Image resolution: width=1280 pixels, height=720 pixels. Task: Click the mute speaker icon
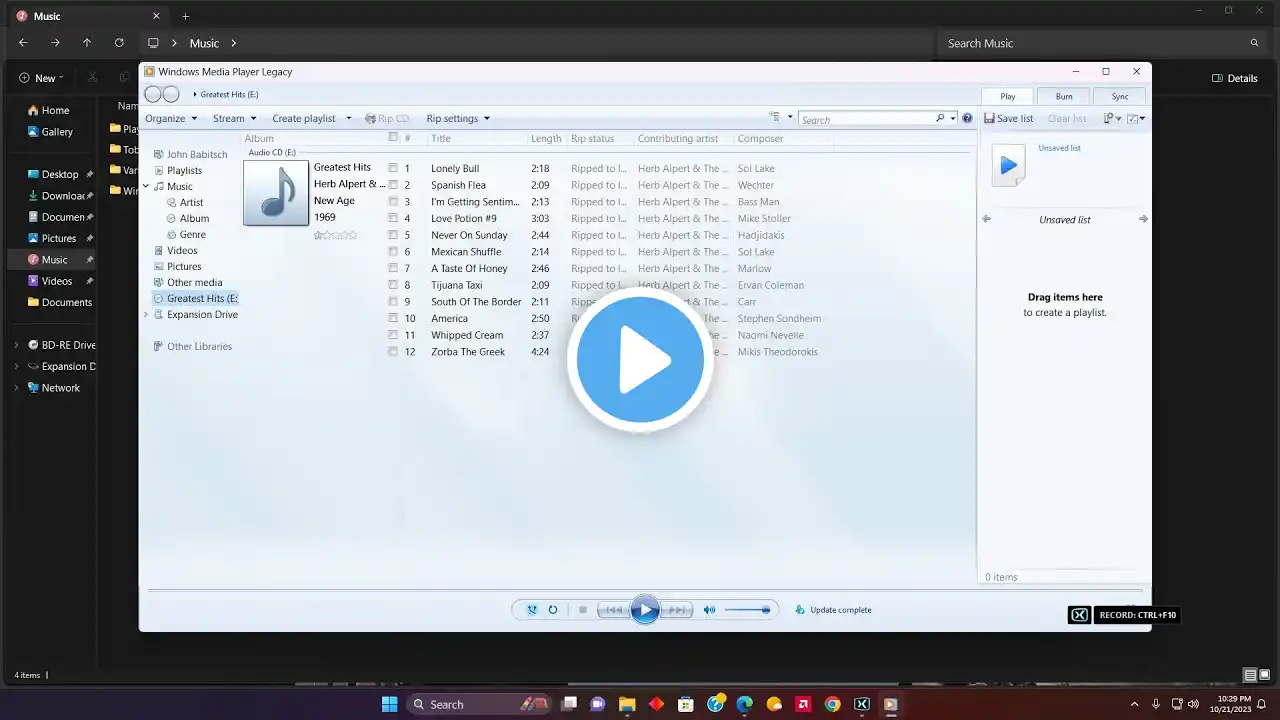click(x=709, y=610)
